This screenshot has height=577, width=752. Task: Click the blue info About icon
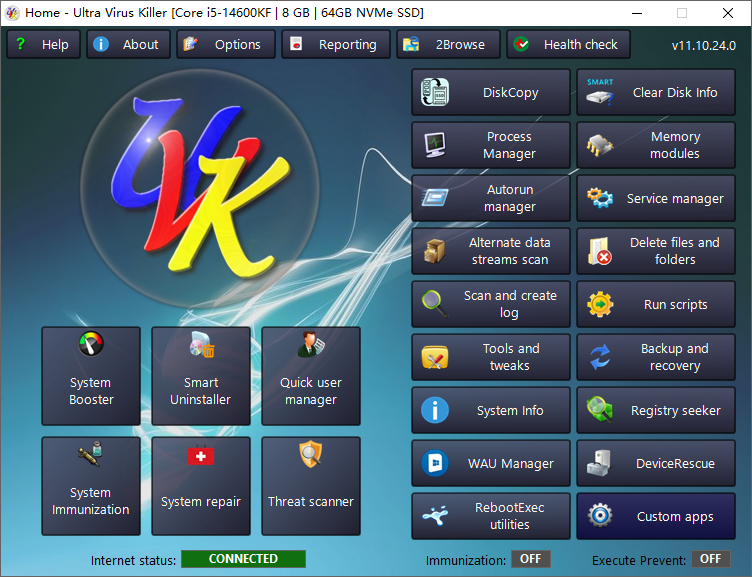[x=101, y=44]
